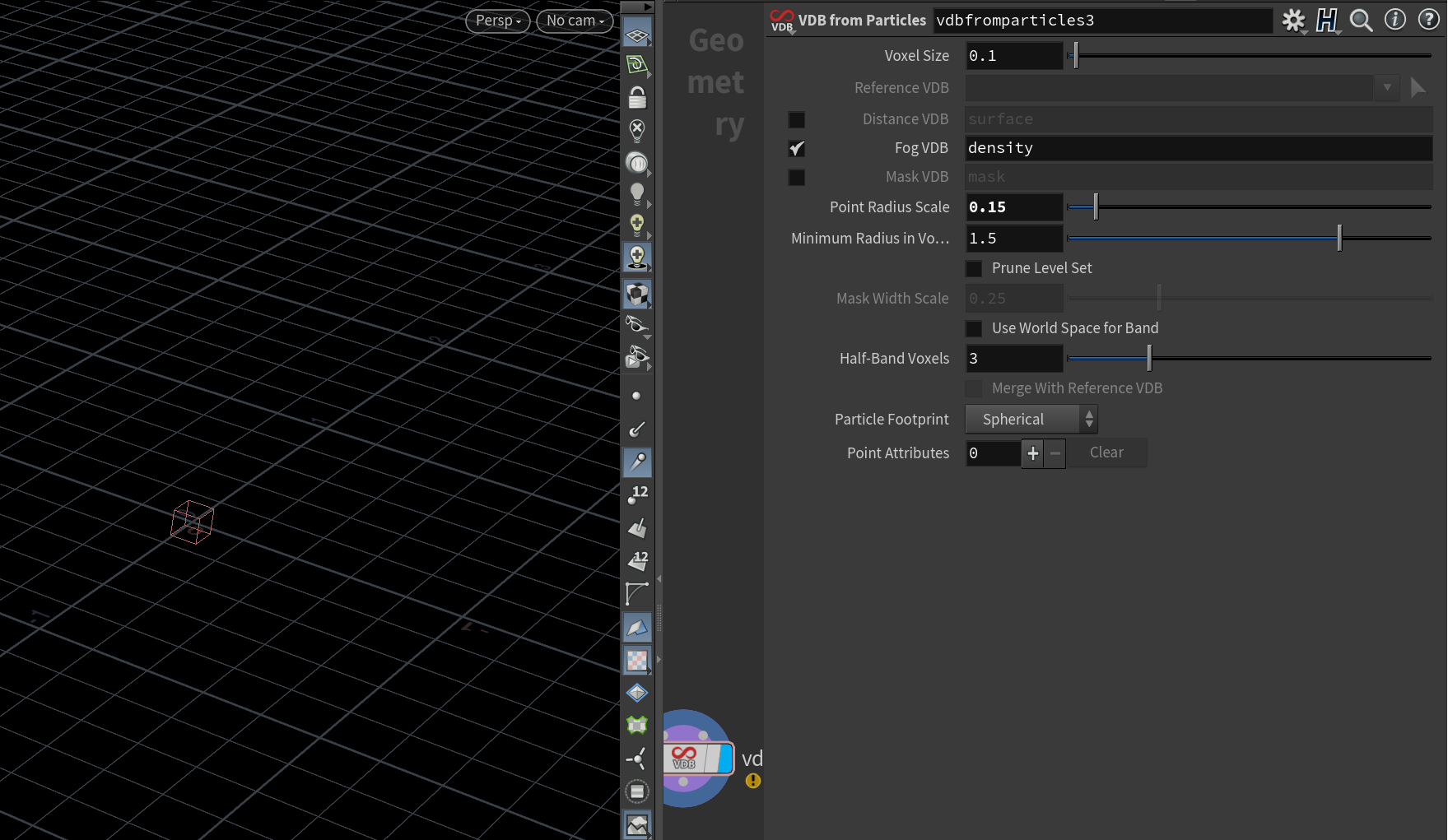Click the red wireframe cube in viewport
1448x840 pixels.
pos(192,522)
